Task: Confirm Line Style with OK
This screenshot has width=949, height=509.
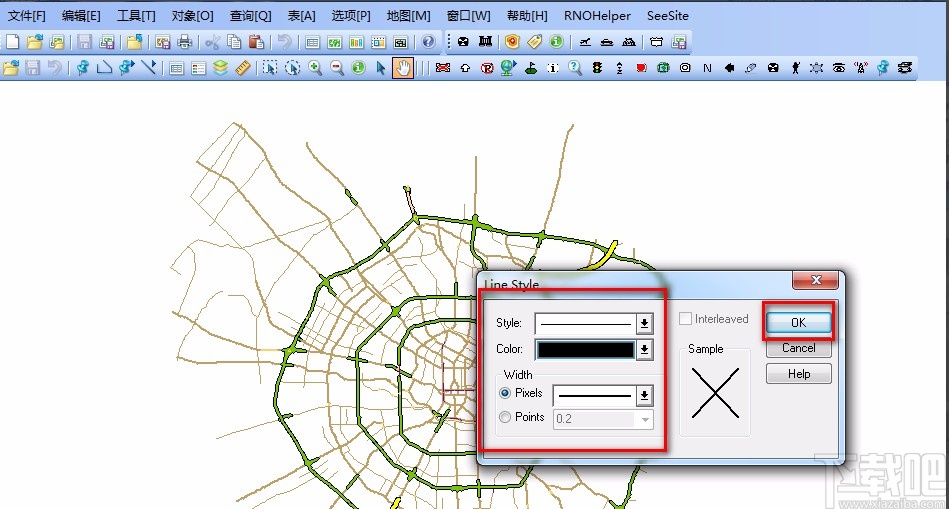Action: (798, 323)
